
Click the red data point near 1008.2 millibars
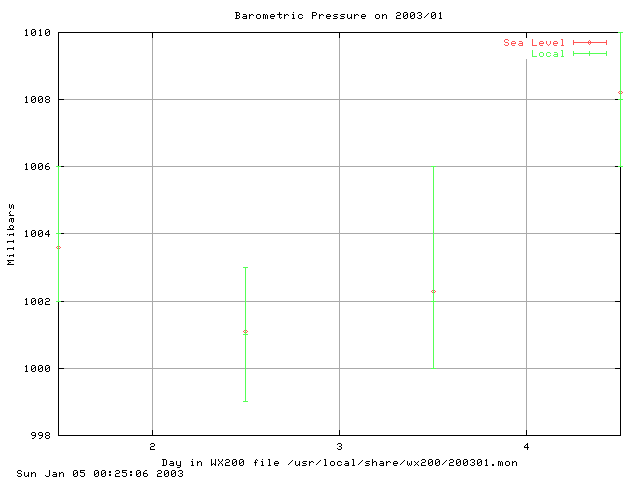(620, 93)
